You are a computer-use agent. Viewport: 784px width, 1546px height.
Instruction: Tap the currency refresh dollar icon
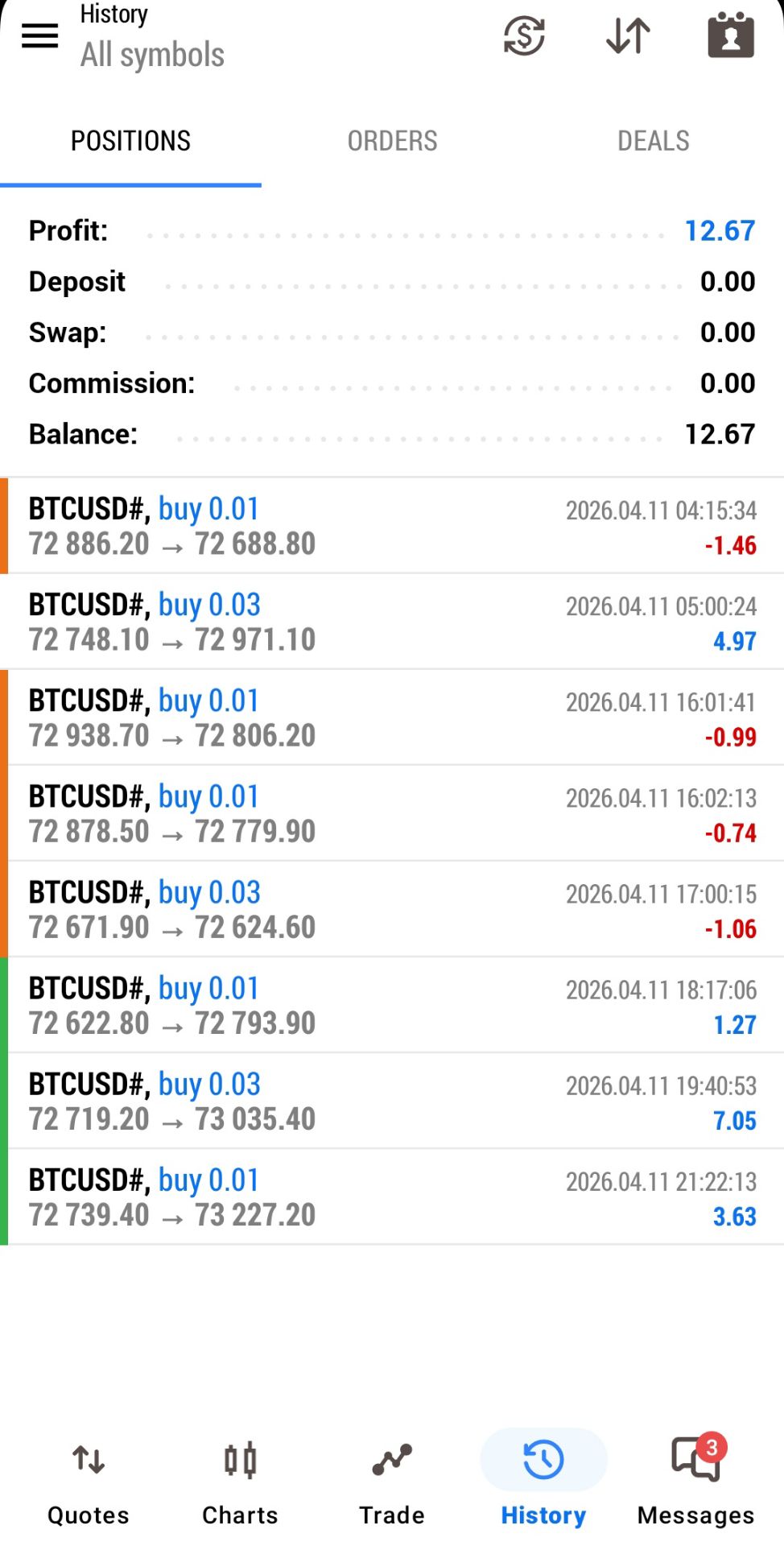tap(524, 35)
